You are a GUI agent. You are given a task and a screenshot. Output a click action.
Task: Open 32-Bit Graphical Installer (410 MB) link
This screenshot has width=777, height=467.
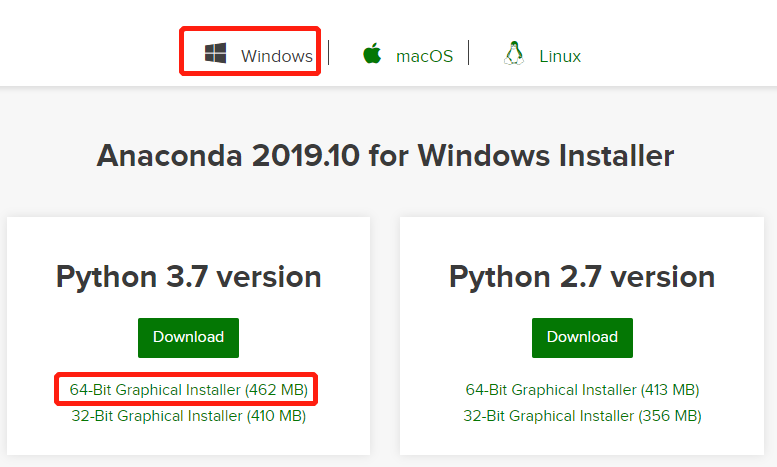click(188, 415)
